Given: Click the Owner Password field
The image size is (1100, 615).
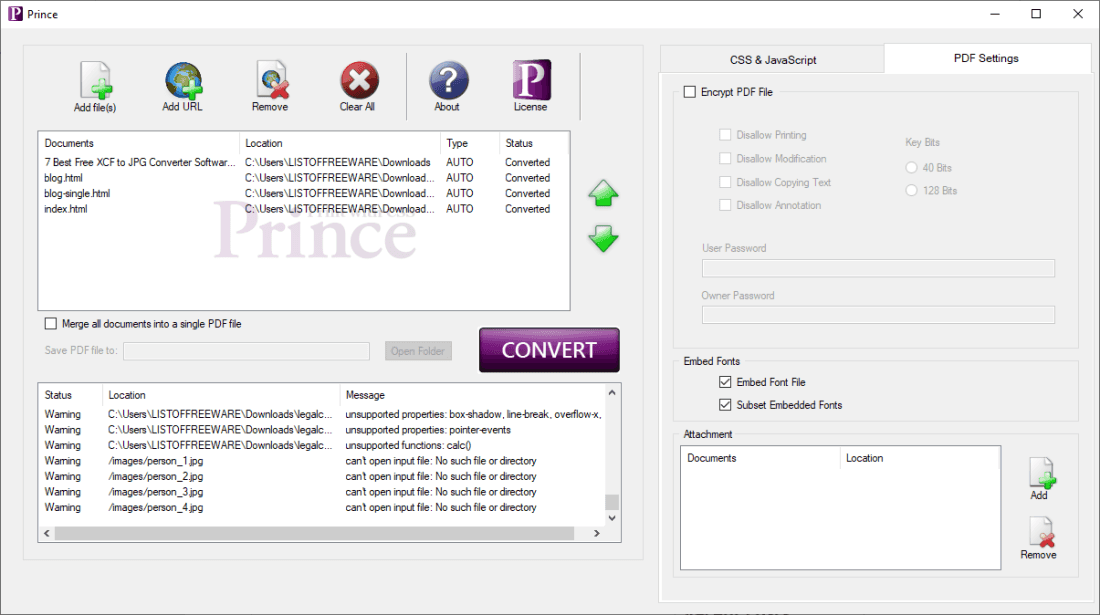Looking at the screenshot, I should (x=878, y=315).
